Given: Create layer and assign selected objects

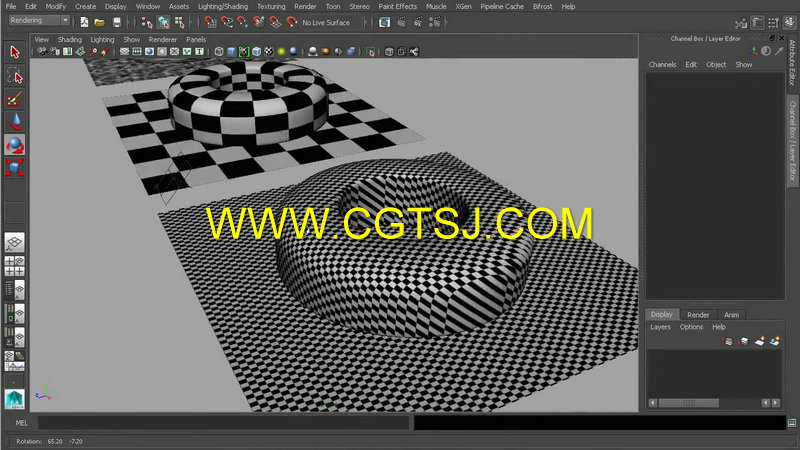Looking at the screenshot, I should pos(775,341).
